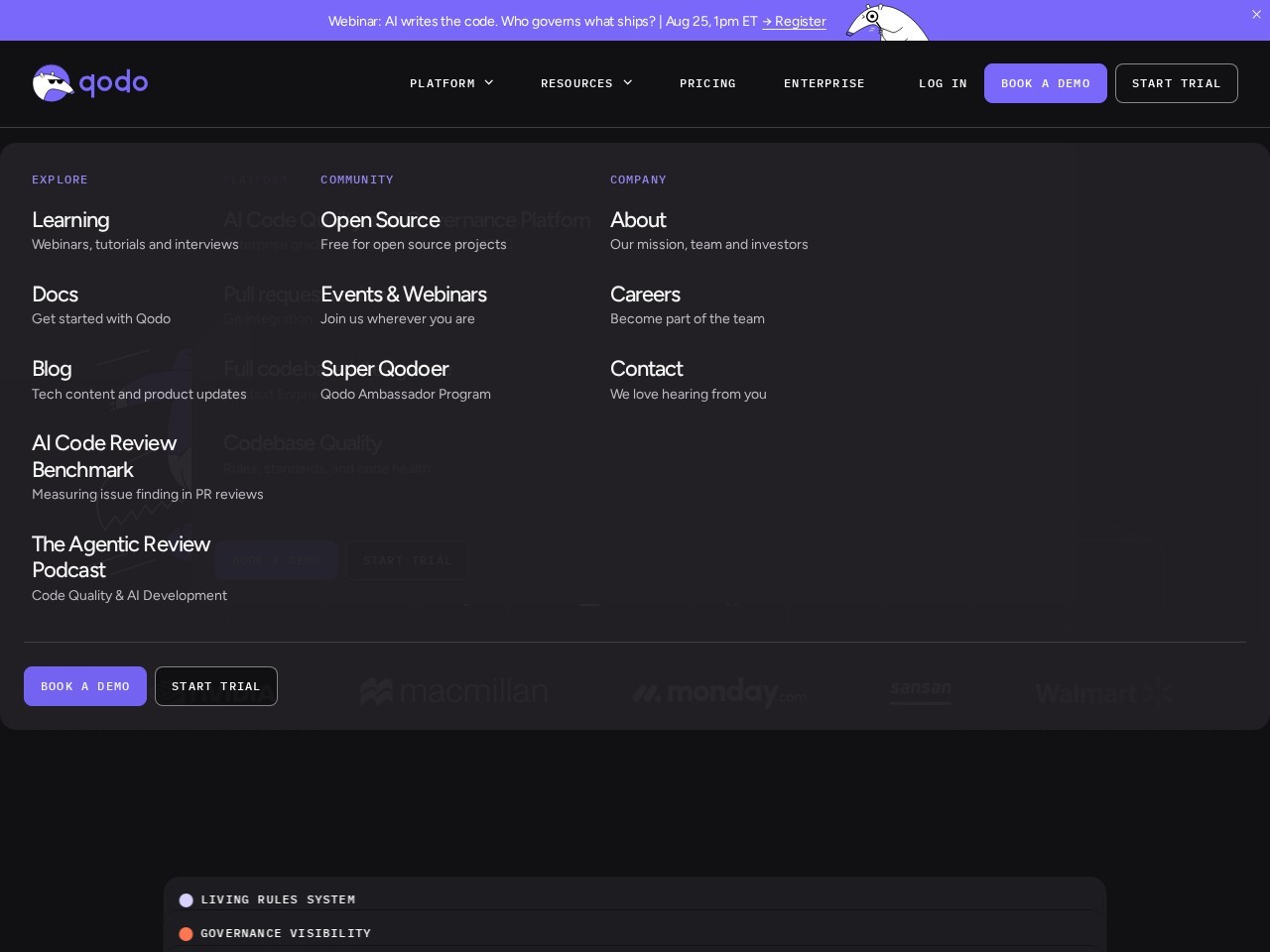Viewport: 1270px width, 952px height.
Task: Go to the Enterprise page
Action: click(825, 83)
